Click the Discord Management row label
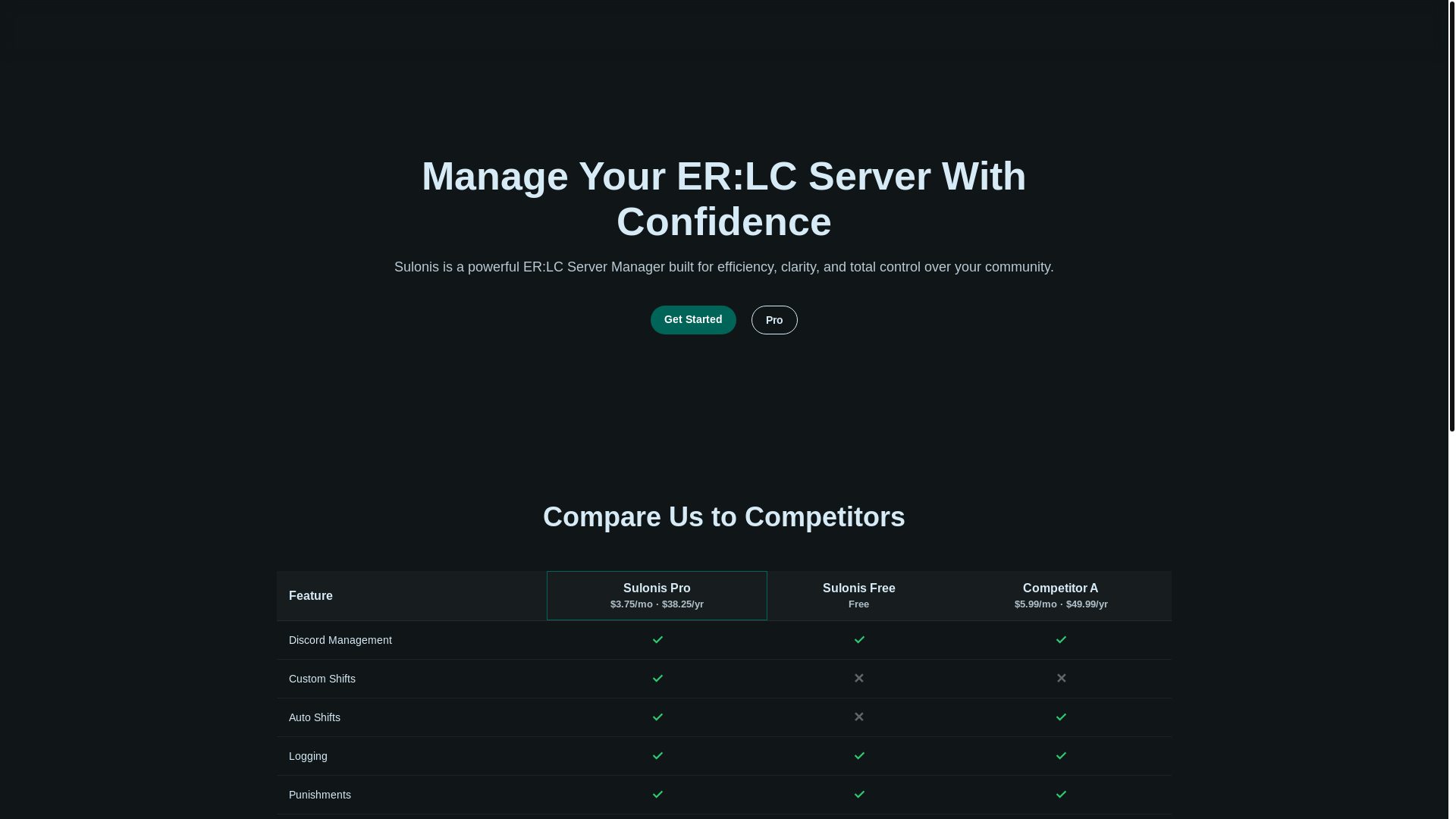 click(x=340, y=640)
